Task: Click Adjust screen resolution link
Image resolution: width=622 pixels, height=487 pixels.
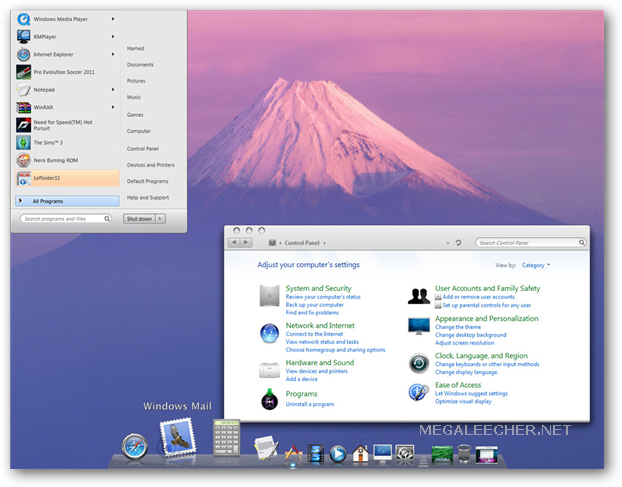Action: tap(465, 343)
